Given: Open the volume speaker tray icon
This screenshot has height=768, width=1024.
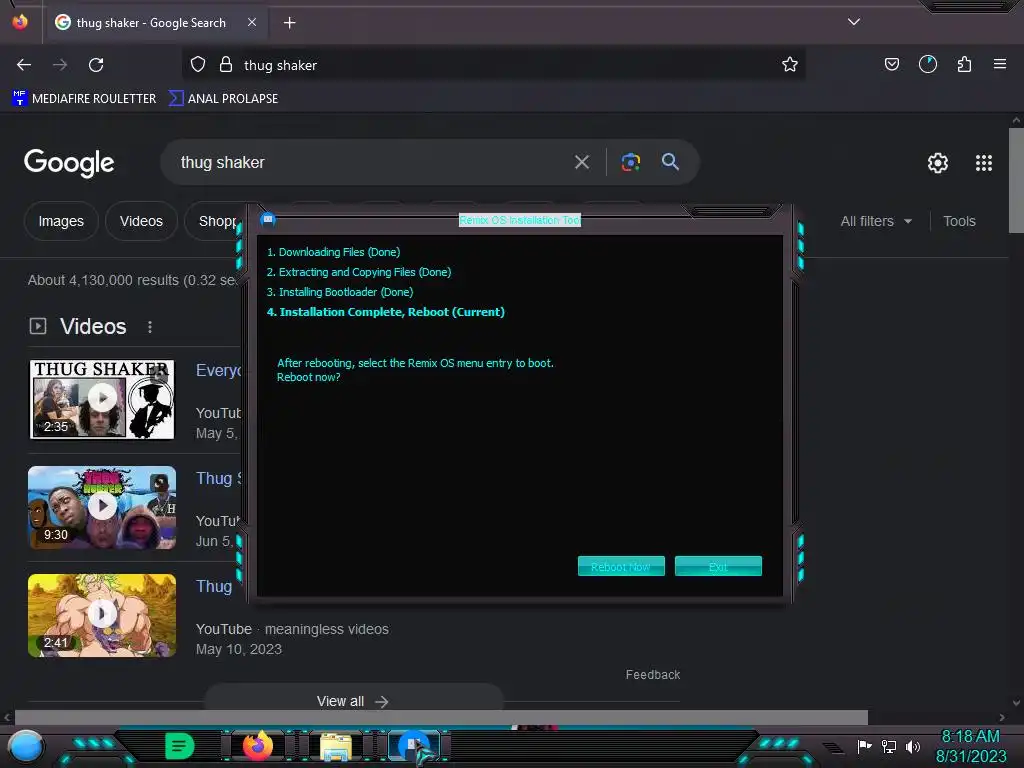Looking at the screenshot, I should click(912, 746).
